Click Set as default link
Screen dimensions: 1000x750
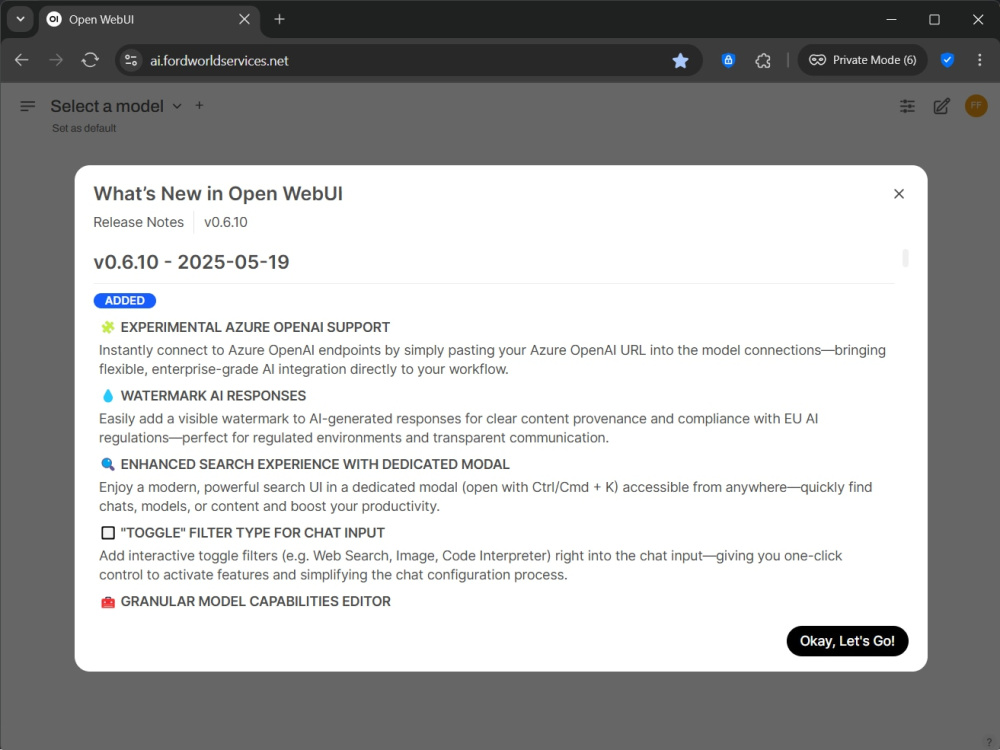click(84, 128)
